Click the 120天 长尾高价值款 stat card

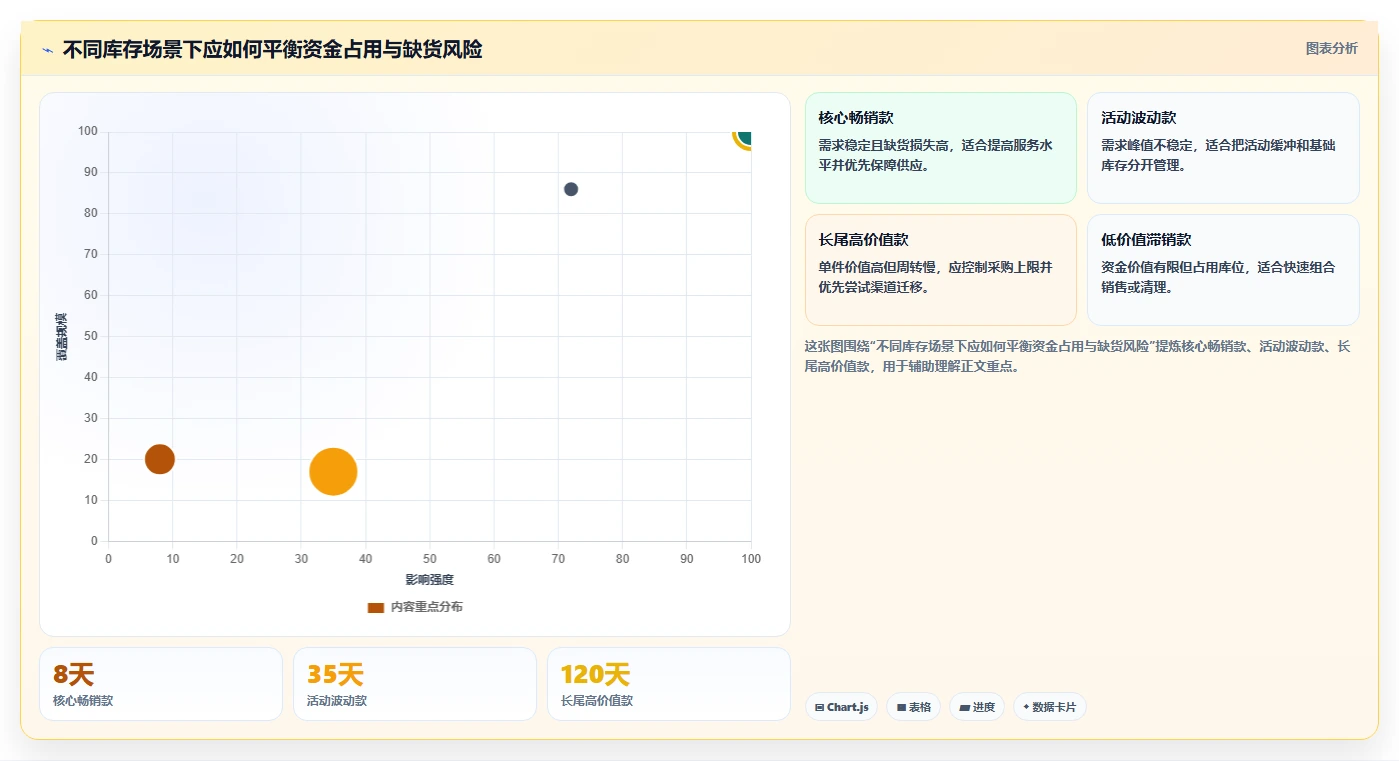coord(669,684)
